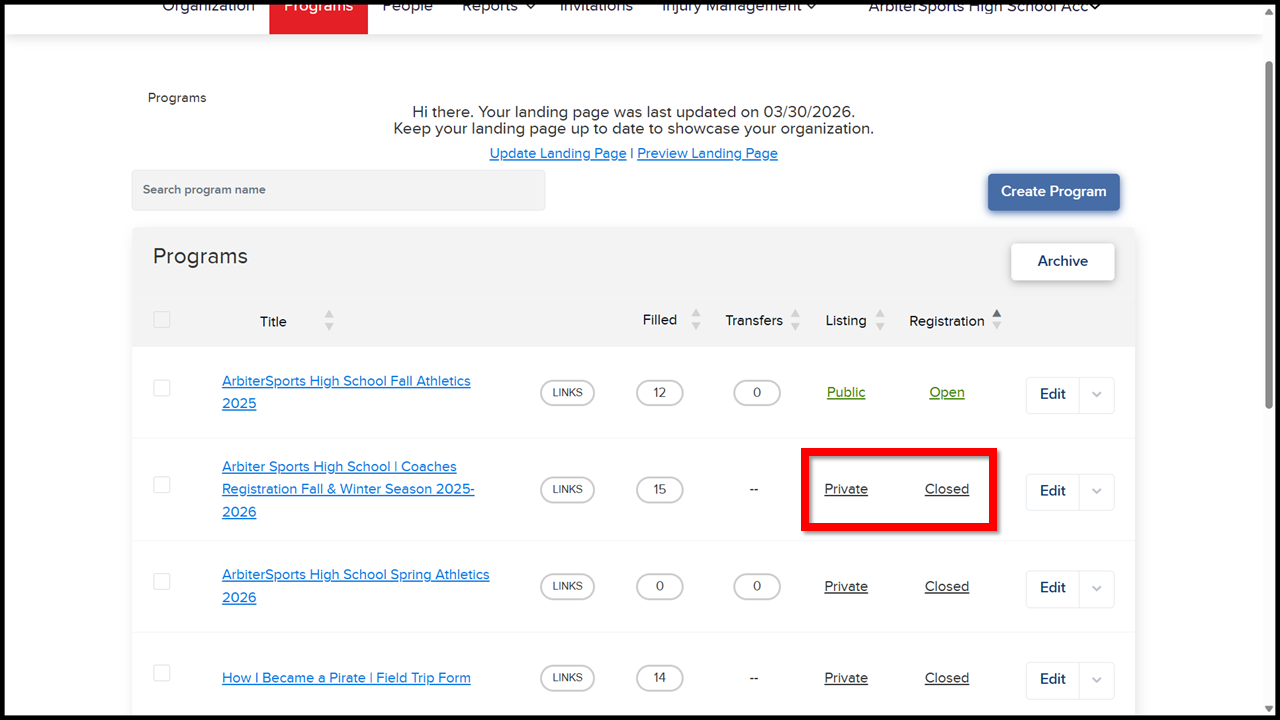
Task: Show Edit options for Pirate Field Trip Form
Action: [1097, 679]
